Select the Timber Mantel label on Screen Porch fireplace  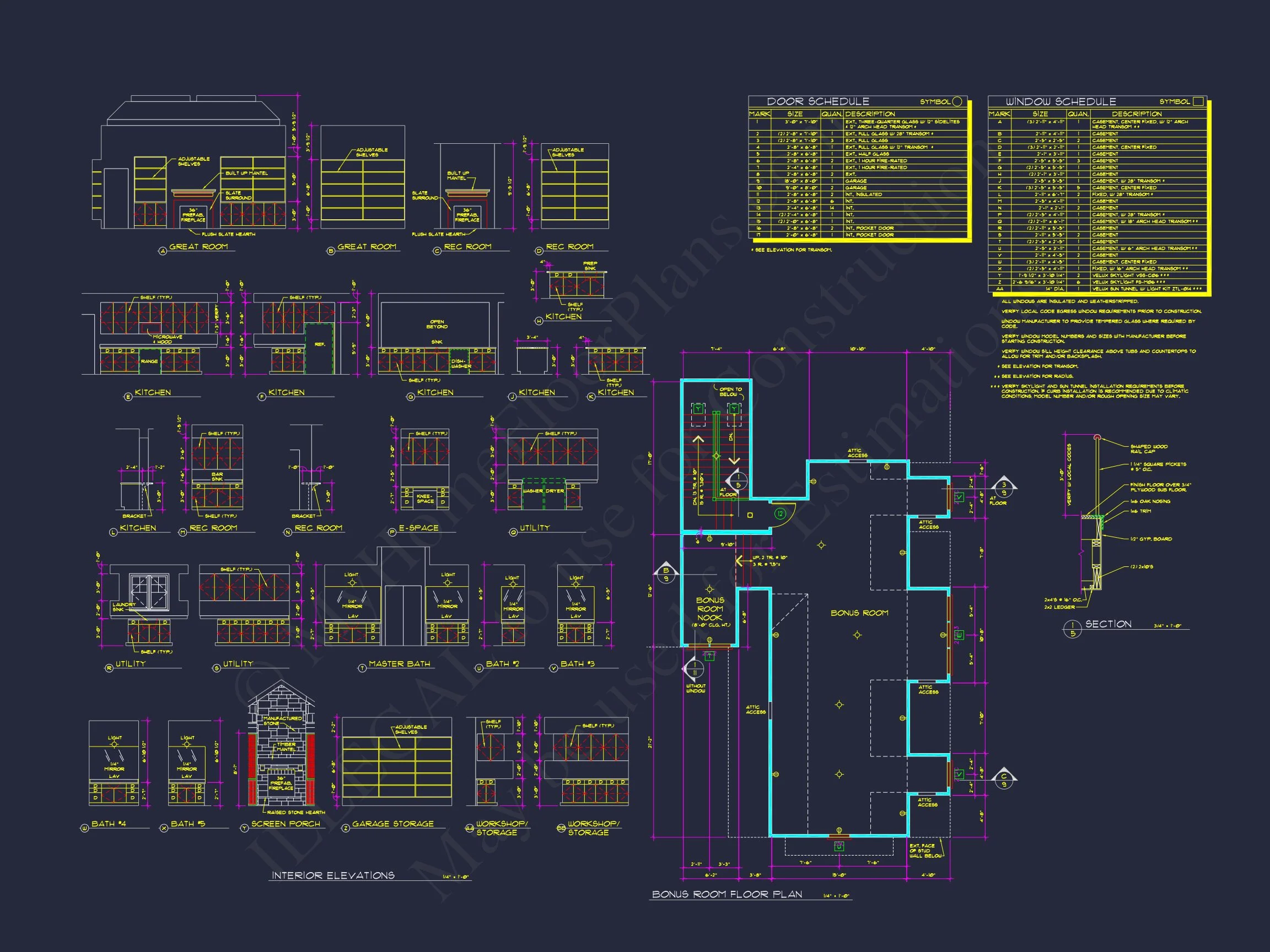pyautogui.click(x=286, y=747)
